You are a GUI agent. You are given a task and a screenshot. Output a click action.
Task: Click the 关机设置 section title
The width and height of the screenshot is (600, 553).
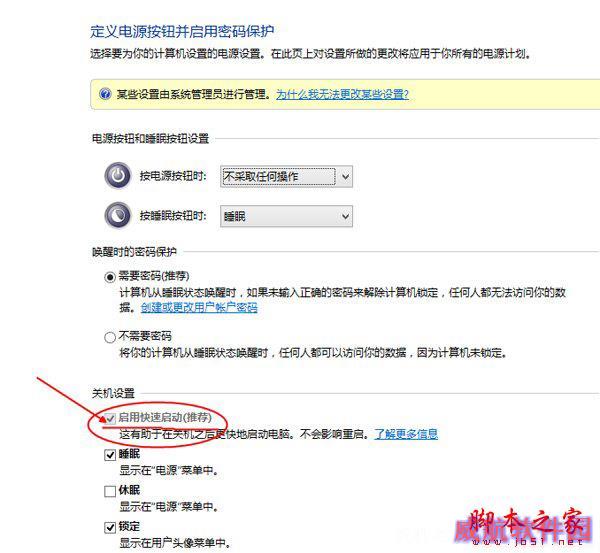[113, 393]
